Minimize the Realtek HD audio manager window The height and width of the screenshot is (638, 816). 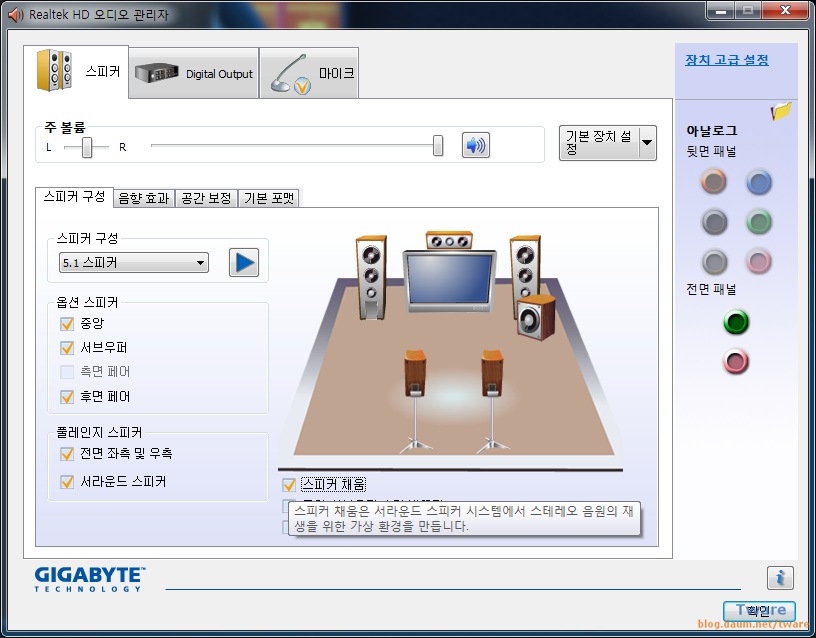tap(721, 10)
